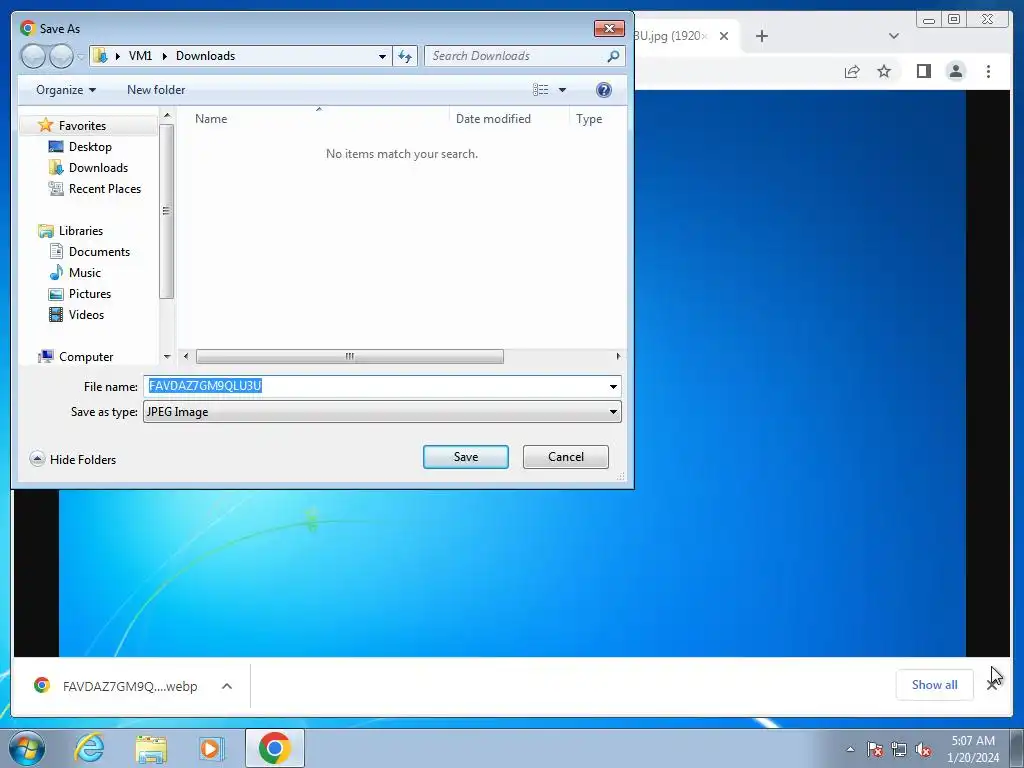The height and width of the screenshot is (768, 1024).
Task: Click the file list scroll right arrow
Action: click(x=618, y=357)
